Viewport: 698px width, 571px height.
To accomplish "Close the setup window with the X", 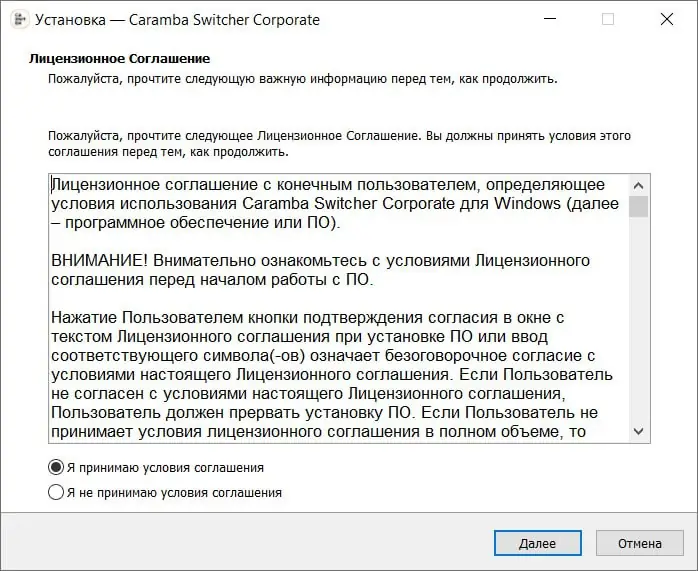I will 666,19.
